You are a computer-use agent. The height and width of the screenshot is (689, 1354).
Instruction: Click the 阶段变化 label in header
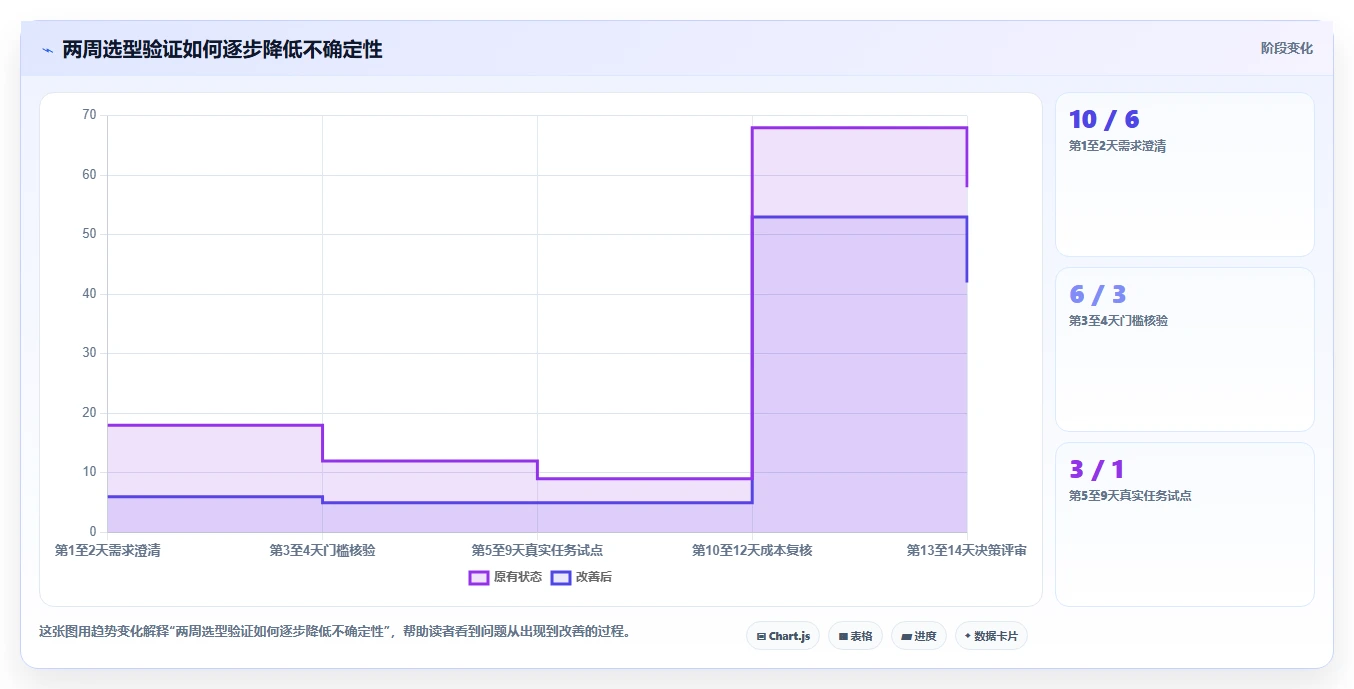(x=1286, y=48)
